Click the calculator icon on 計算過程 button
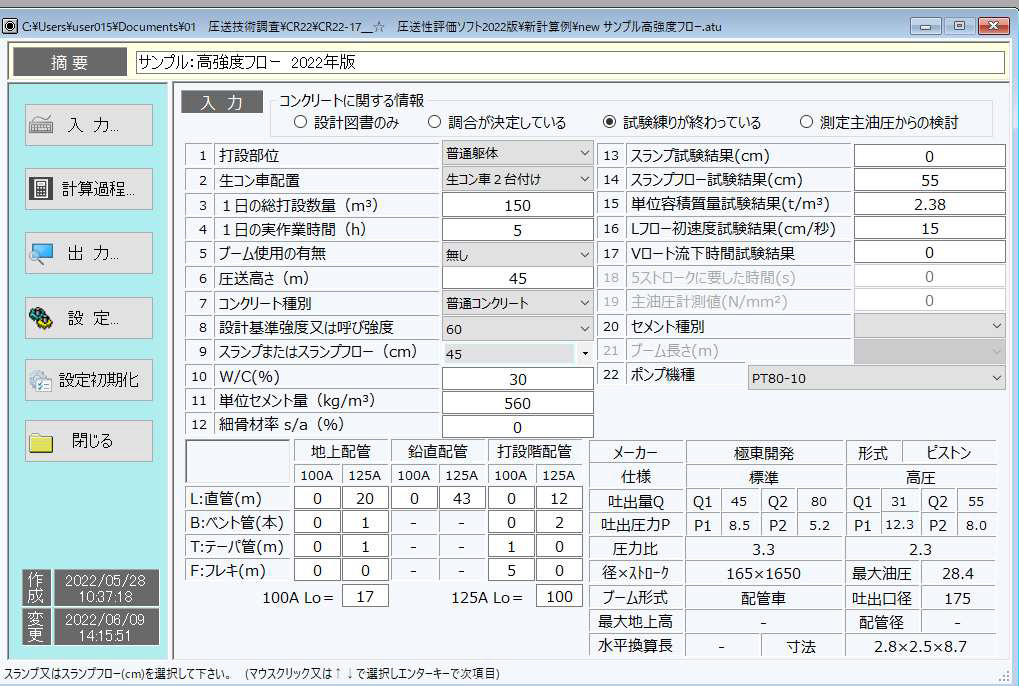Image resolution: width=1019 pixels, height=686 pixels. click(x=40, y=188)
